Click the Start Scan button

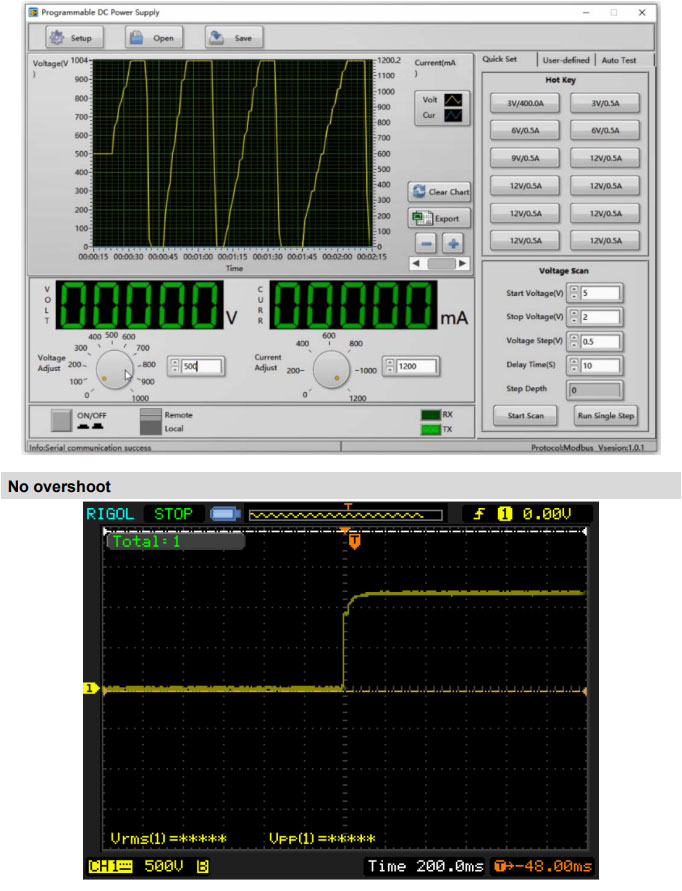[525, 415]
